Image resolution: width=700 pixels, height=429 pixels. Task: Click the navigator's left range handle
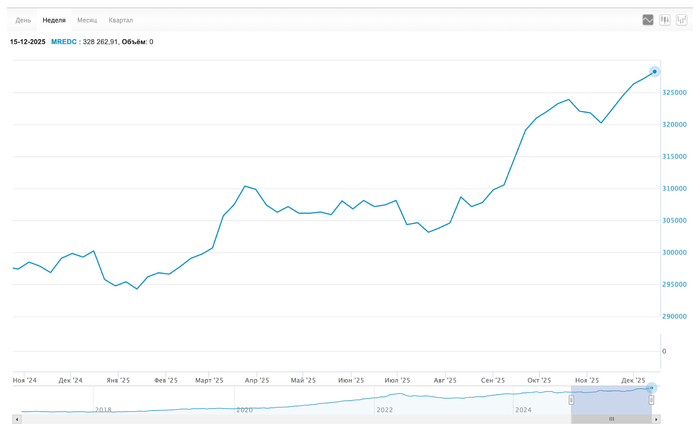572,400
